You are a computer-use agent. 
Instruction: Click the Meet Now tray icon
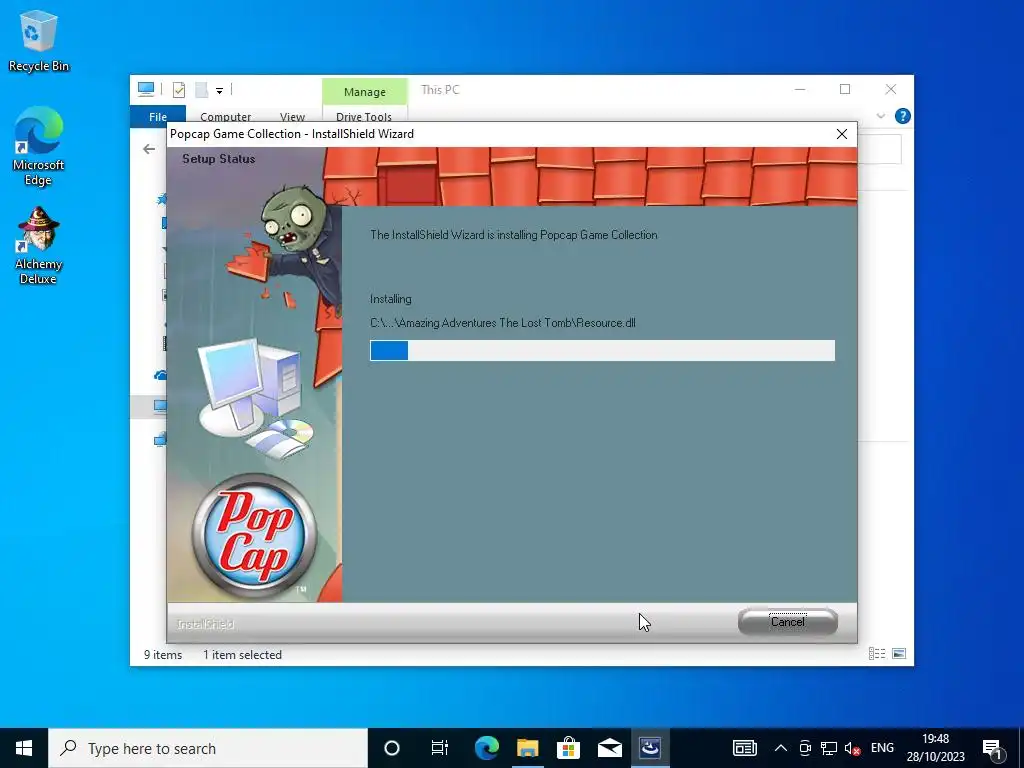(805, 748)
